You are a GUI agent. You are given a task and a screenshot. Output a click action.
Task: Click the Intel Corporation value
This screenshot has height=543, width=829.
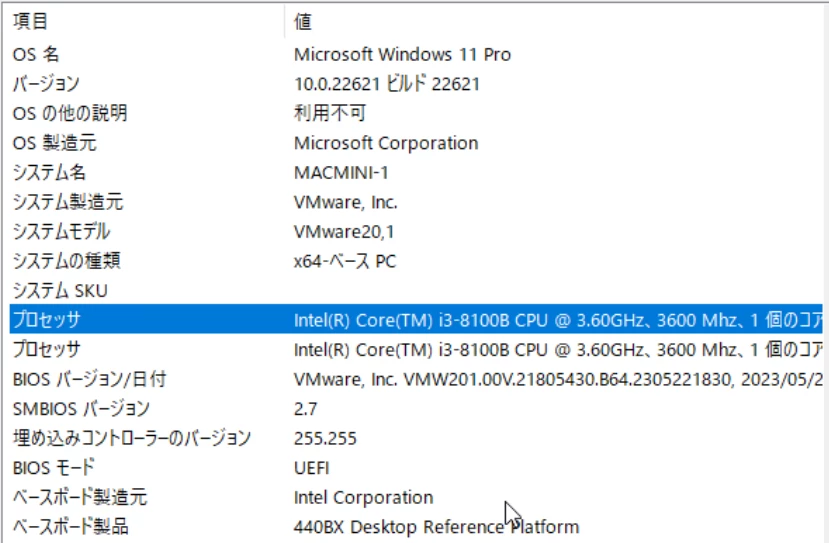tap(364, 498)
